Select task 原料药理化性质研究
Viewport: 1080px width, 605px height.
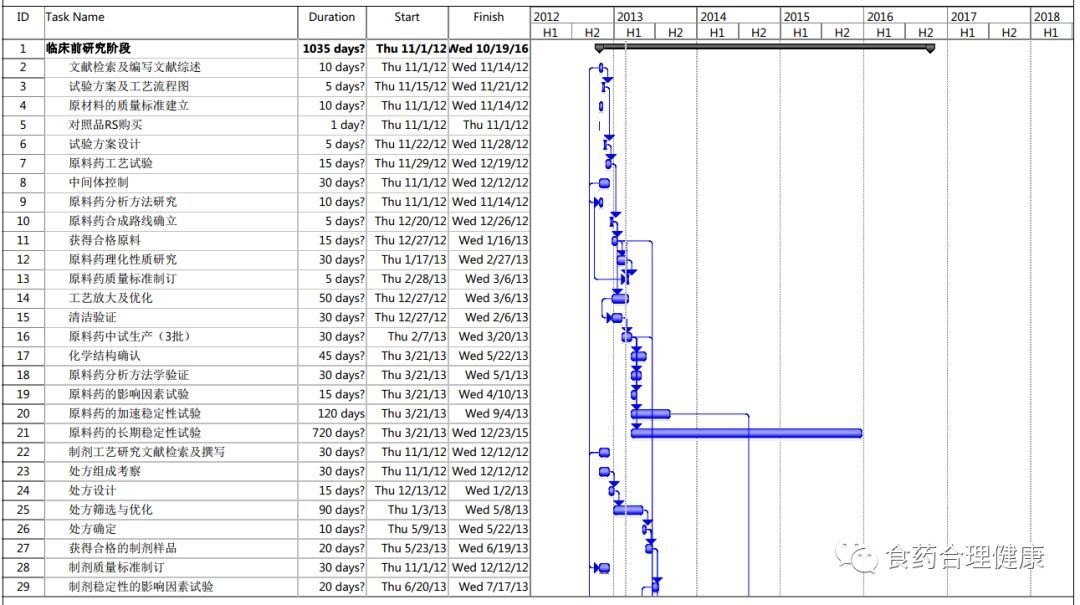123,260
